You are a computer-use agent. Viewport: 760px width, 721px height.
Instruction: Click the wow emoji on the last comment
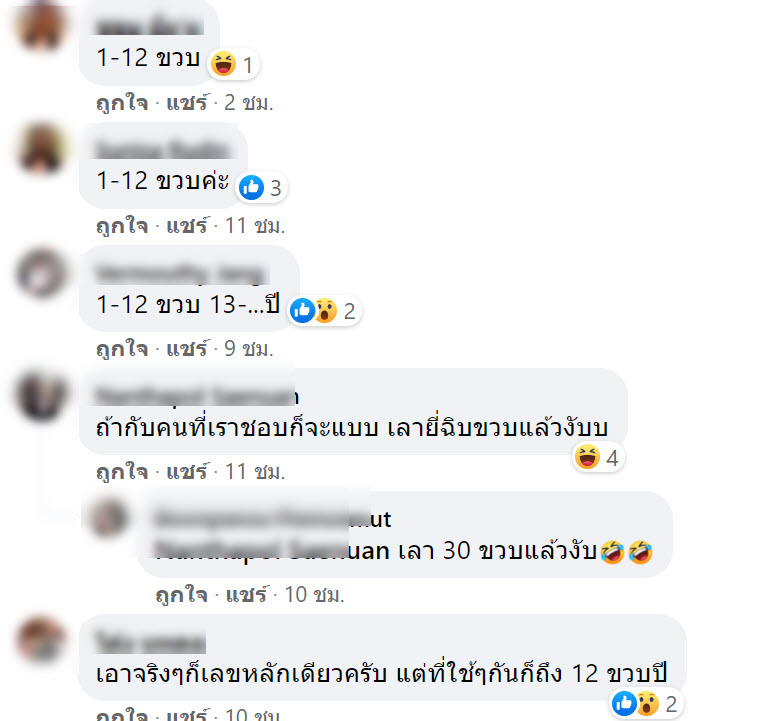click(648, 704)
